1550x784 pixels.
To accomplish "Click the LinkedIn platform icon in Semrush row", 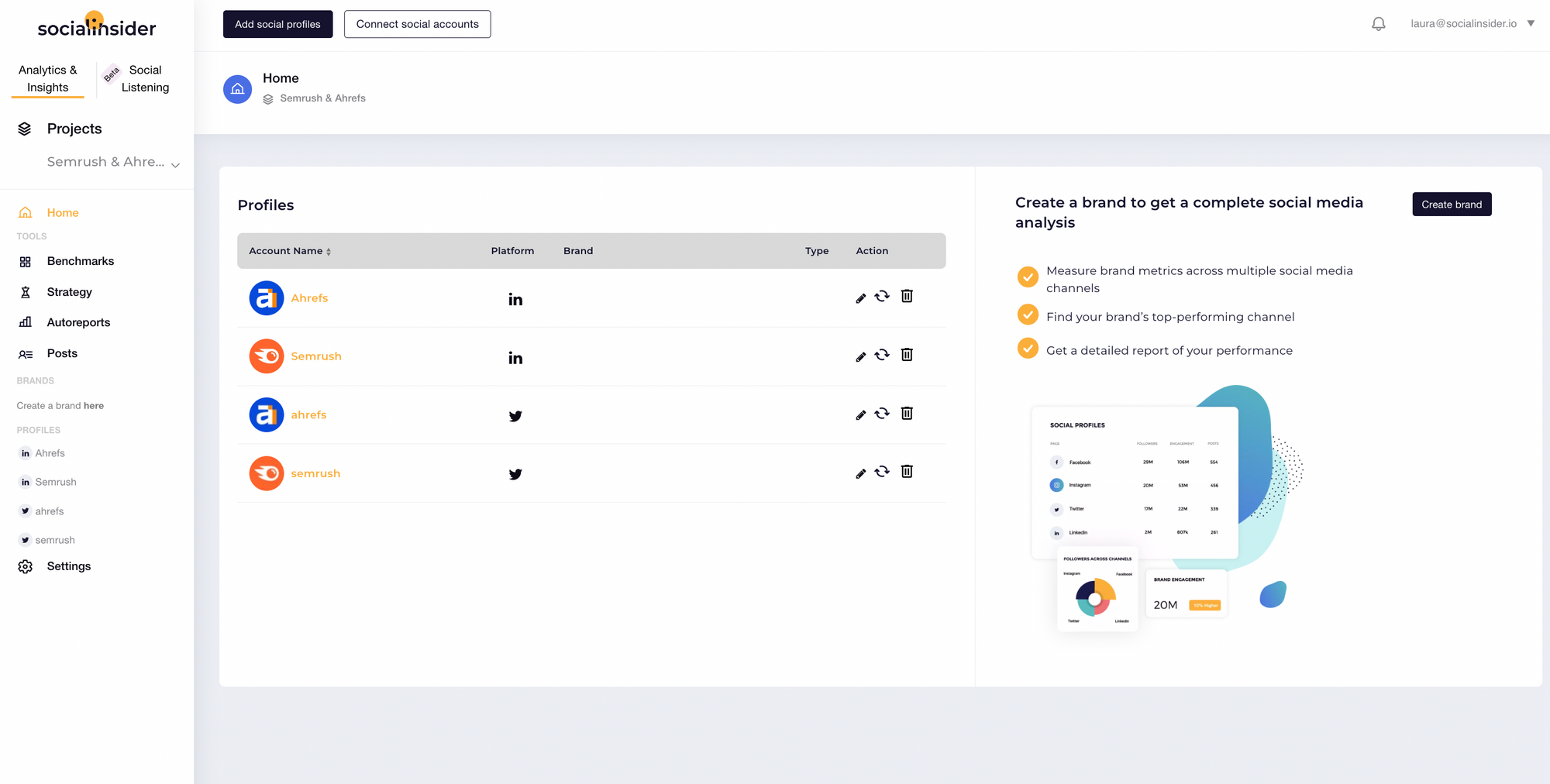I will click(515, 357).
